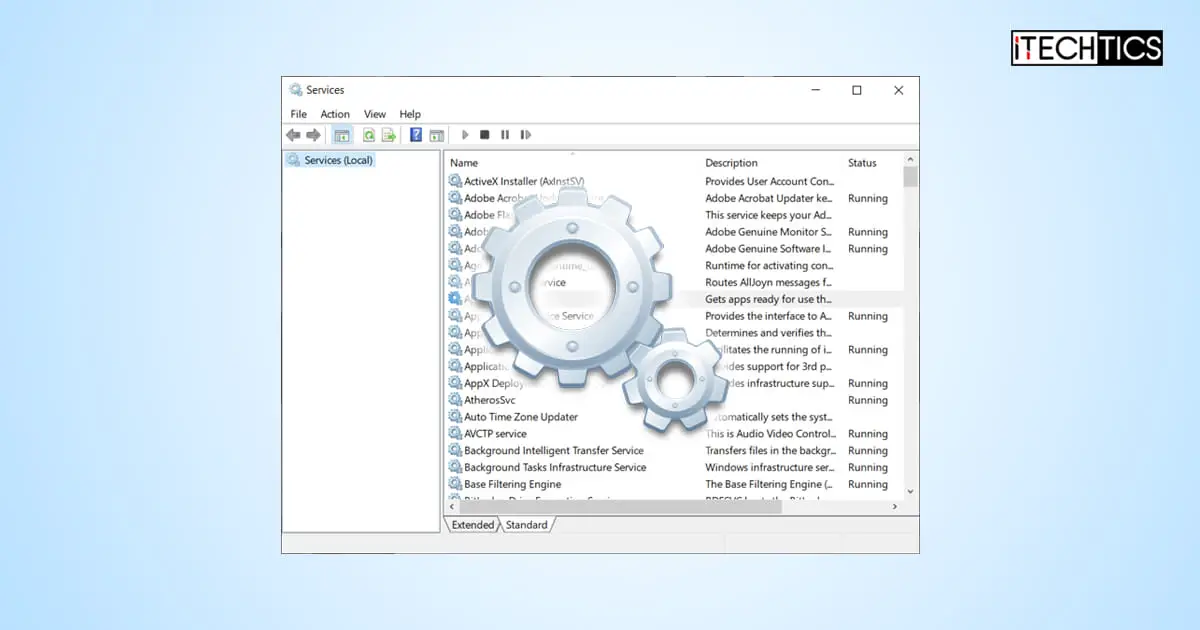Click the gear icon of AVCTP service
Viewport: 1200px width, 630px height.
coord(455,434)
